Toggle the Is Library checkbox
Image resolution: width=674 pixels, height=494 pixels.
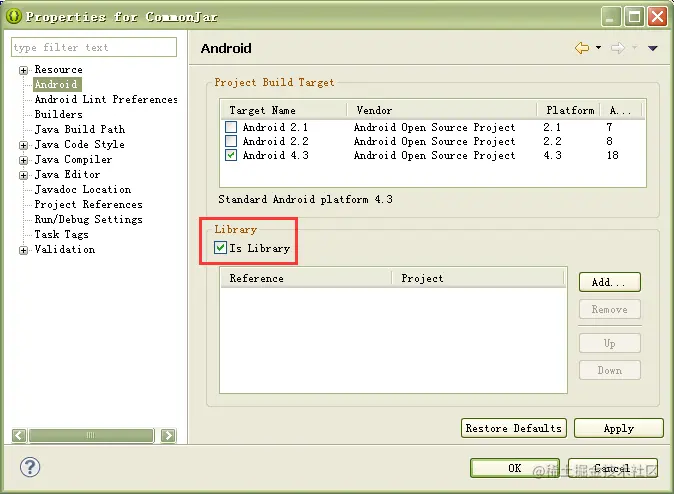(221, 248)
